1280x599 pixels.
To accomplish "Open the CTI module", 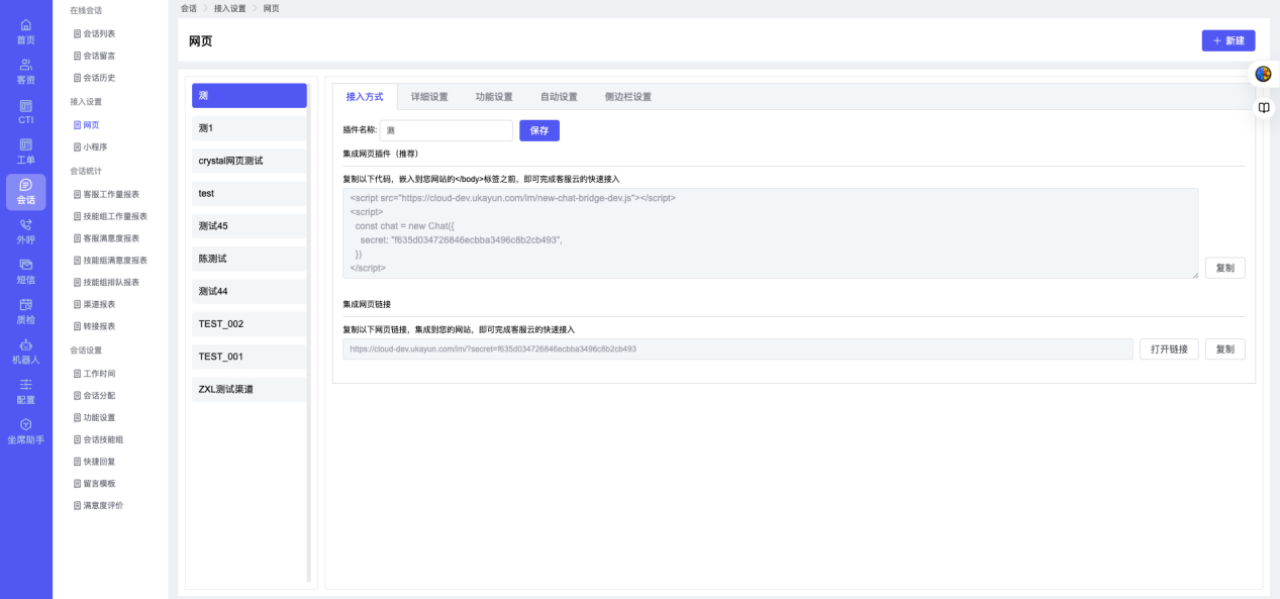I will [x=26, y=111].
